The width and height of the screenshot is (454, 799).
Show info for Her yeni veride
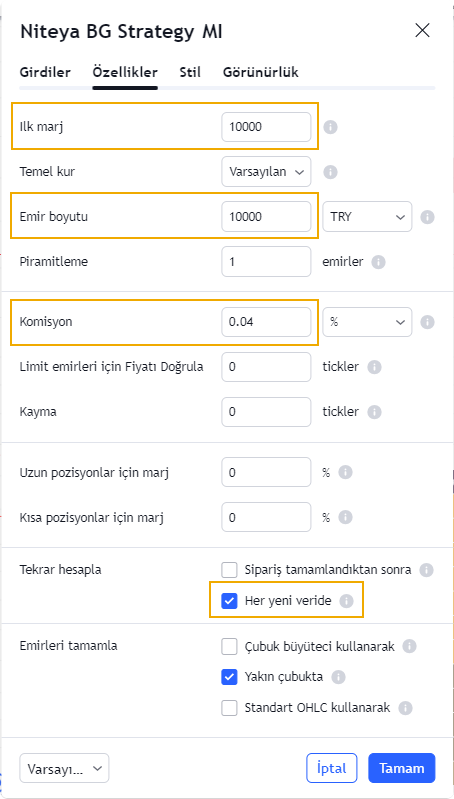click(x=346, y=601)
